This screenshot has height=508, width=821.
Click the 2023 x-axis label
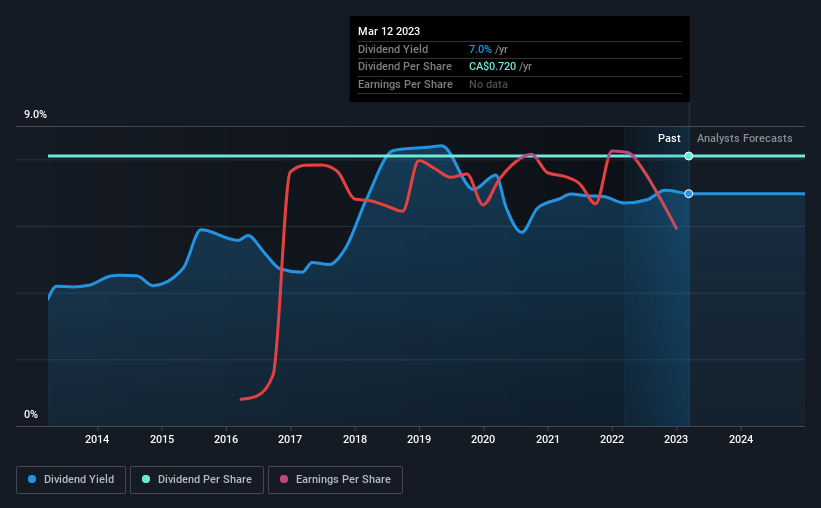pyautogui.click(x=676, y=439)
